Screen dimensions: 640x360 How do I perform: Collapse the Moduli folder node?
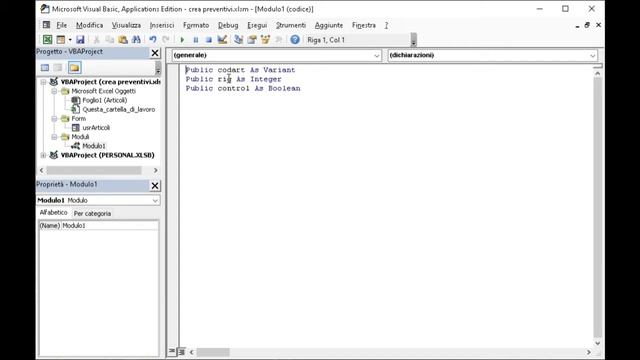point(54,137)
